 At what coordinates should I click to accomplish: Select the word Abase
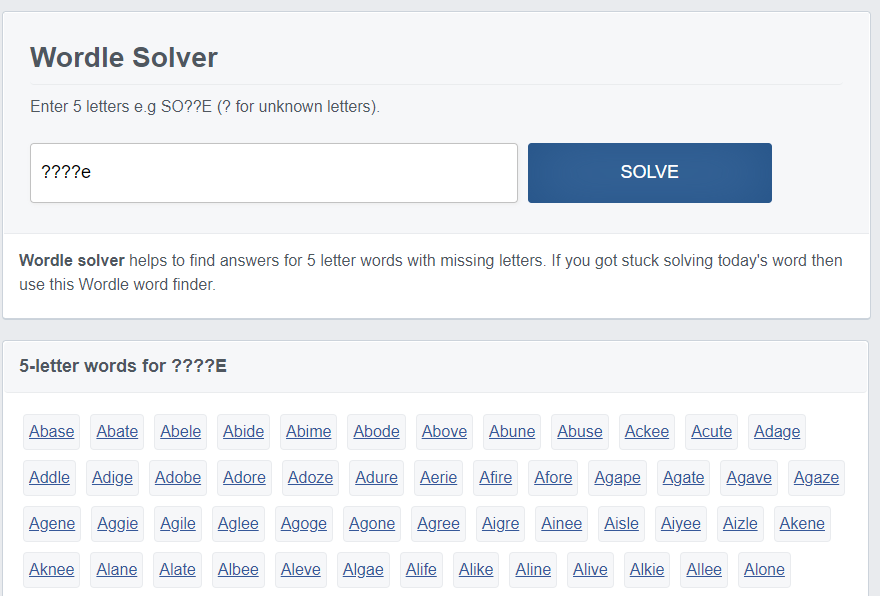coord(51,431)
